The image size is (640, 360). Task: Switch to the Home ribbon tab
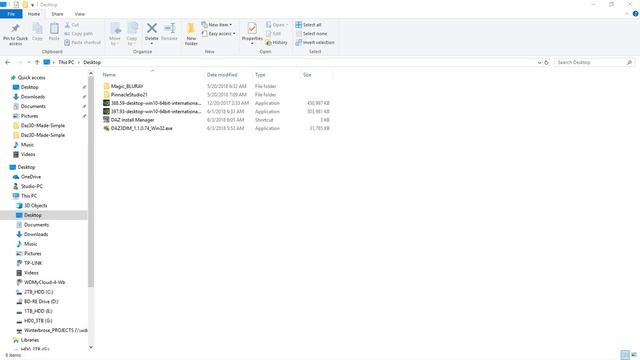click(34, 14)
